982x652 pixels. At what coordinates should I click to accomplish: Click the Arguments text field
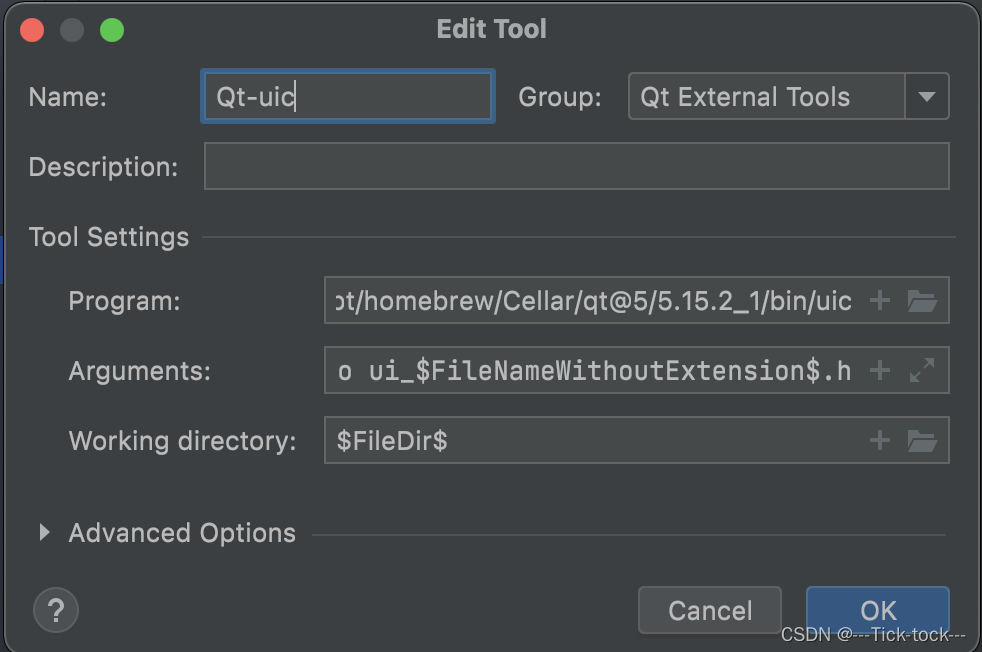click(595, 371)
